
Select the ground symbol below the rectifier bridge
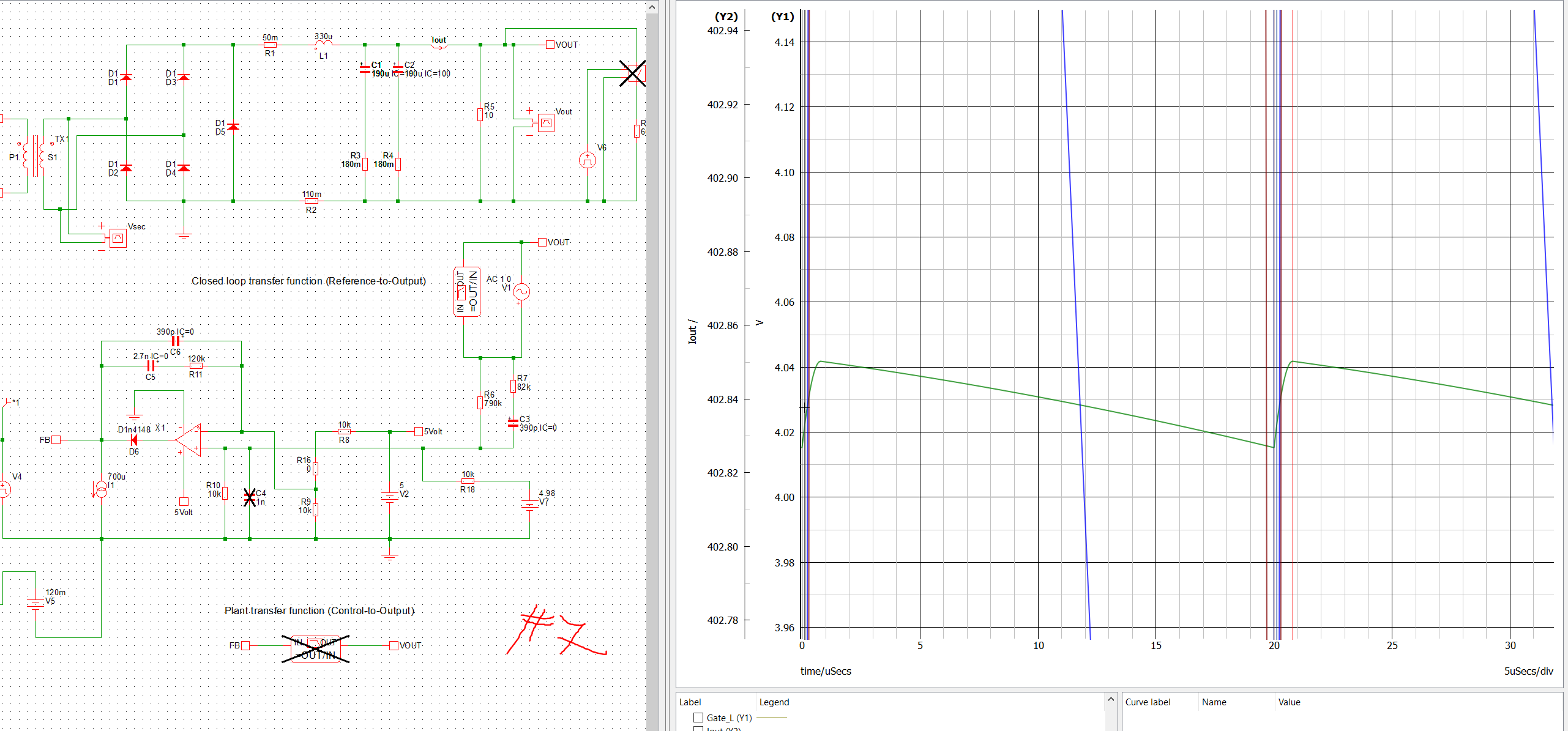coord(184,236)
